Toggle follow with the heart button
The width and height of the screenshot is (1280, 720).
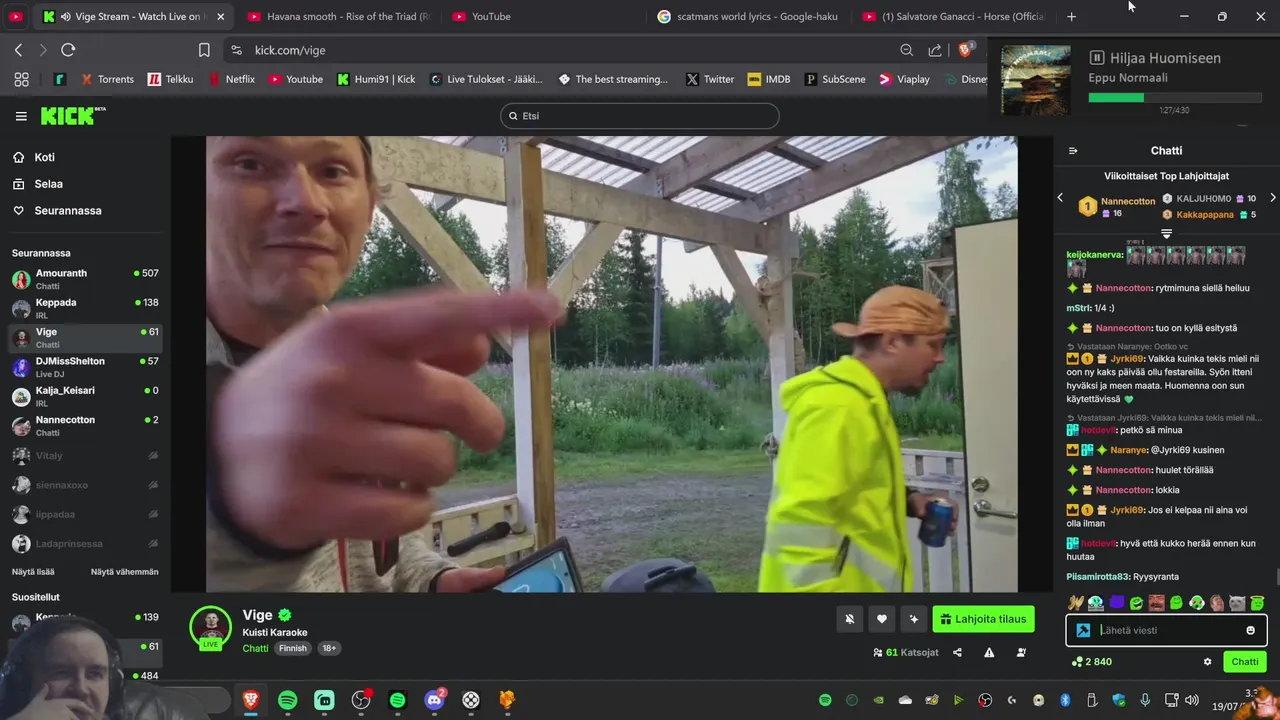[x=881, y=619]
